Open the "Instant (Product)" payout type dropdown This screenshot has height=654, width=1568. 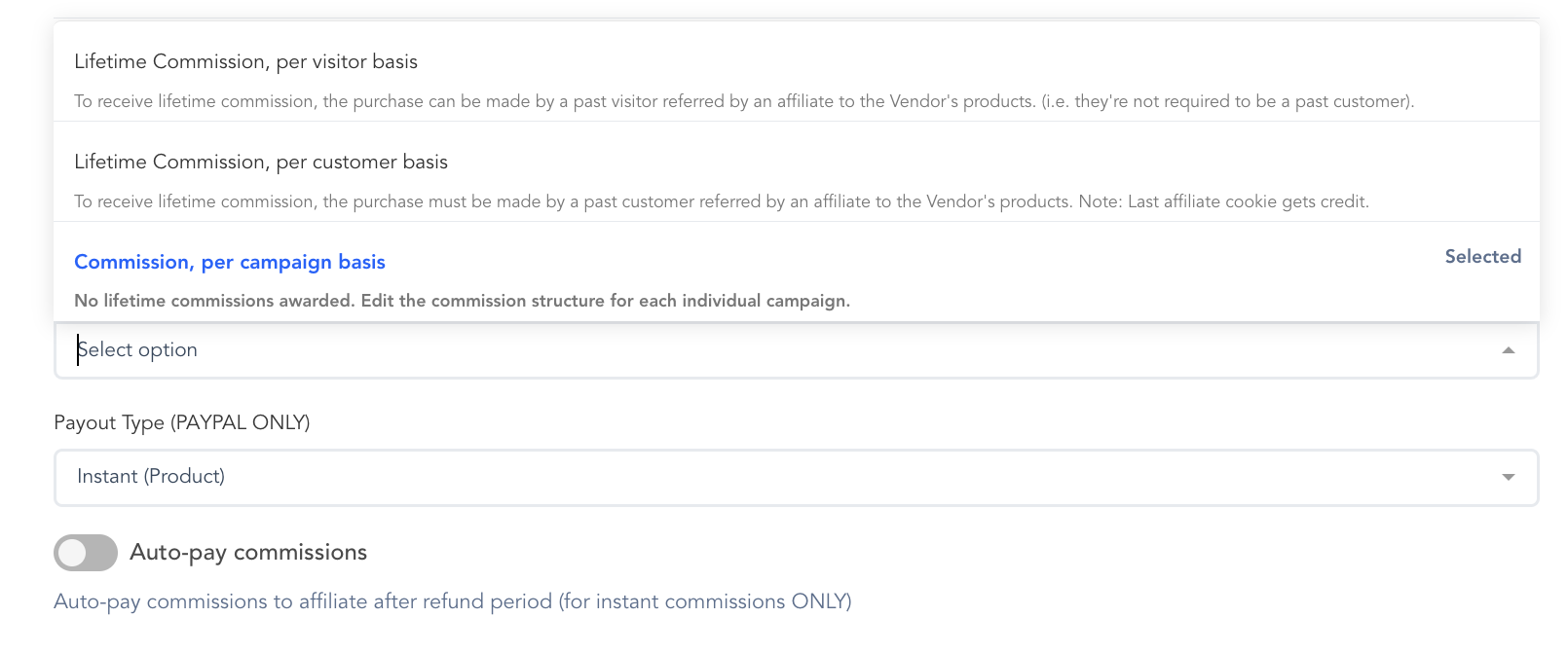tap(795, 477)
